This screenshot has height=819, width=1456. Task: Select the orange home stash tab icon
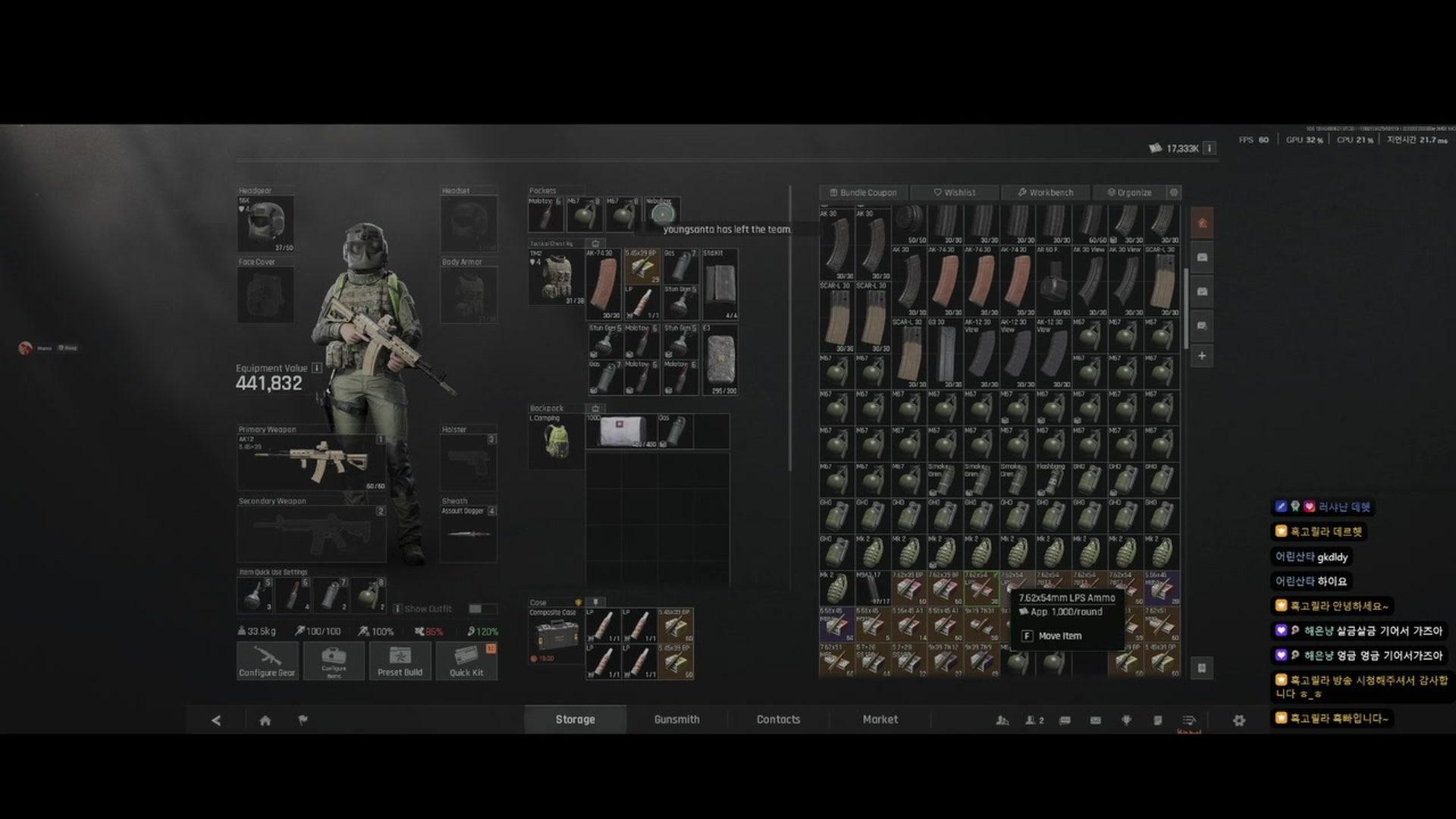(x=1202, y=223)
